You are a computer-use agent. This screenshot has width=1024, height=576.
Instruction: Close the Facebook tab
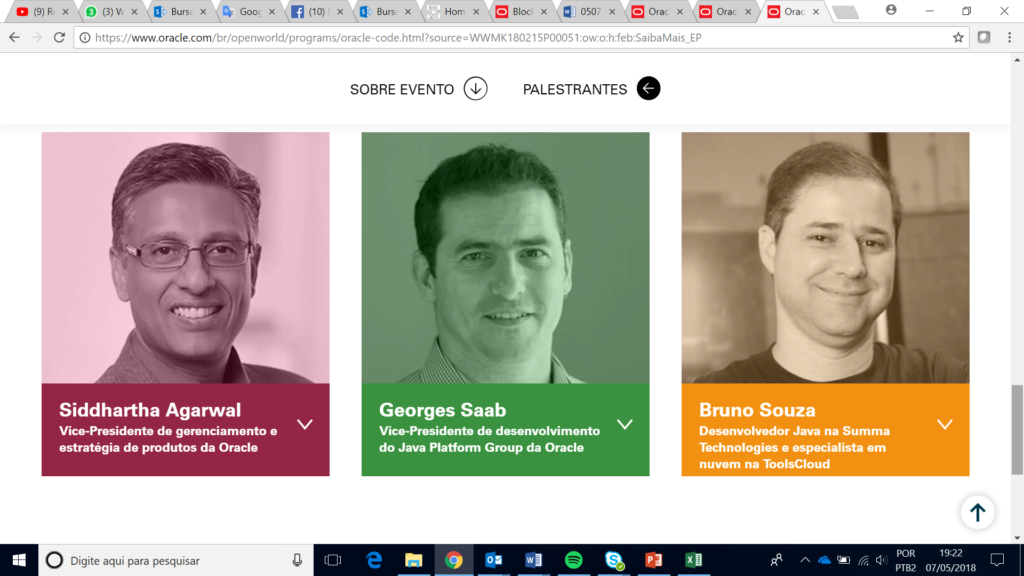click(340, 12)
